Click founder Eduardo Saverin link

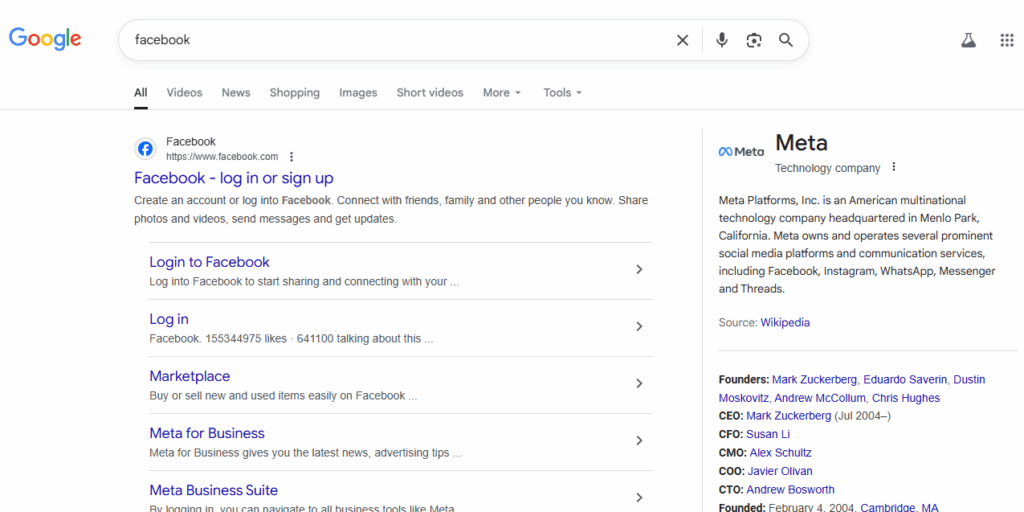[x=905, y=379]
